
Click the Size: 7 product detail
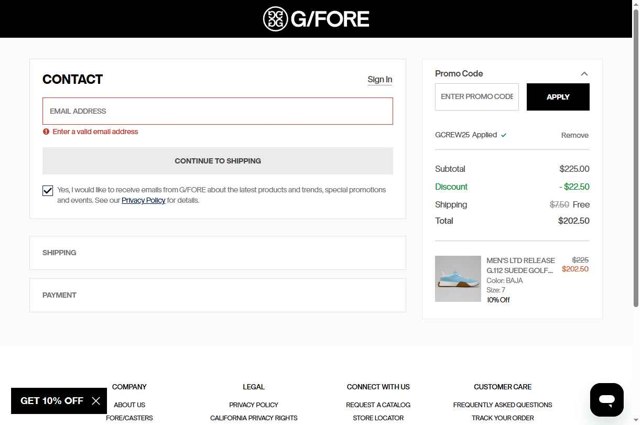click(496, 290)
